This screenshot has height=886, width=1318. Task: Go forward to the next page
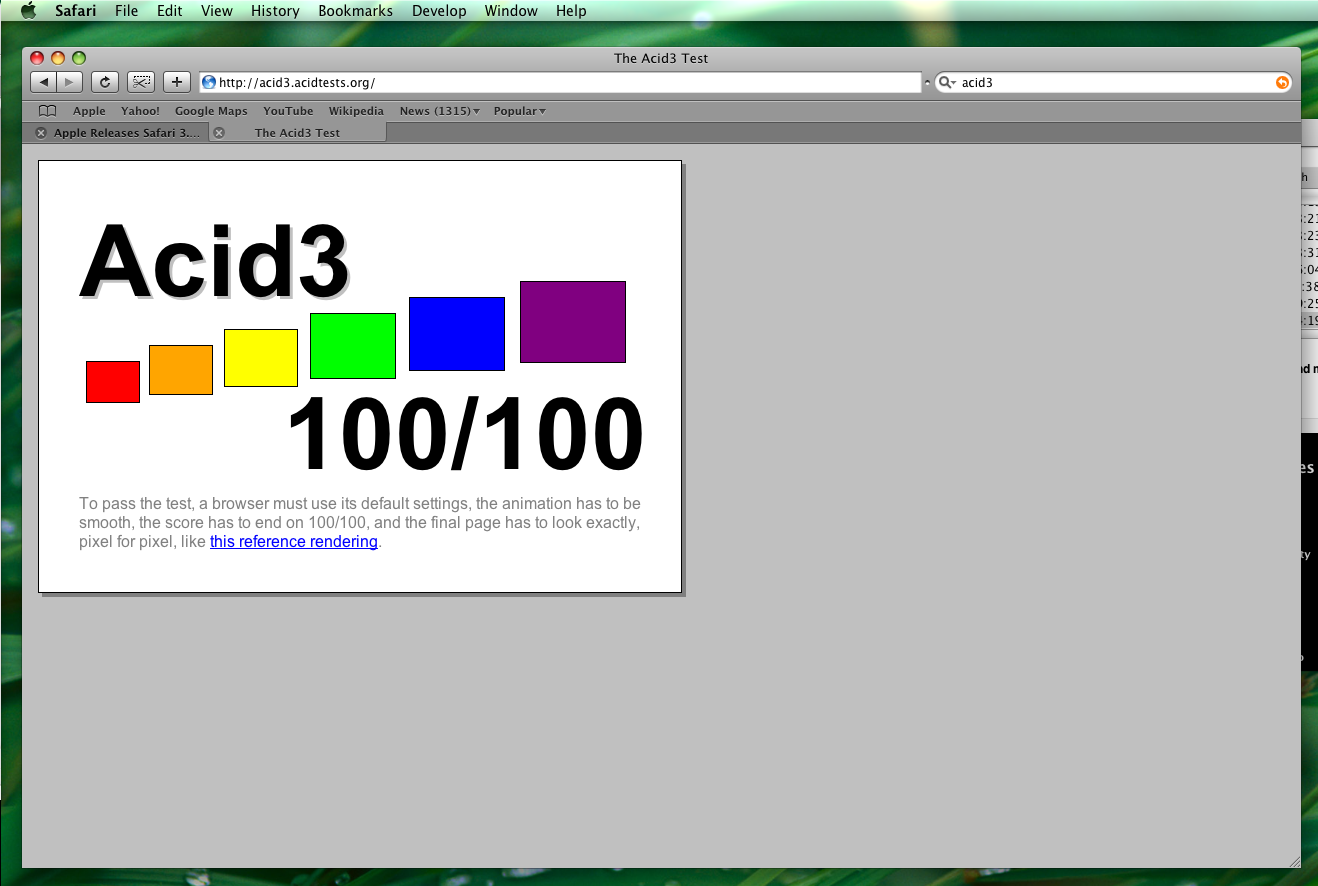point(70,82)
